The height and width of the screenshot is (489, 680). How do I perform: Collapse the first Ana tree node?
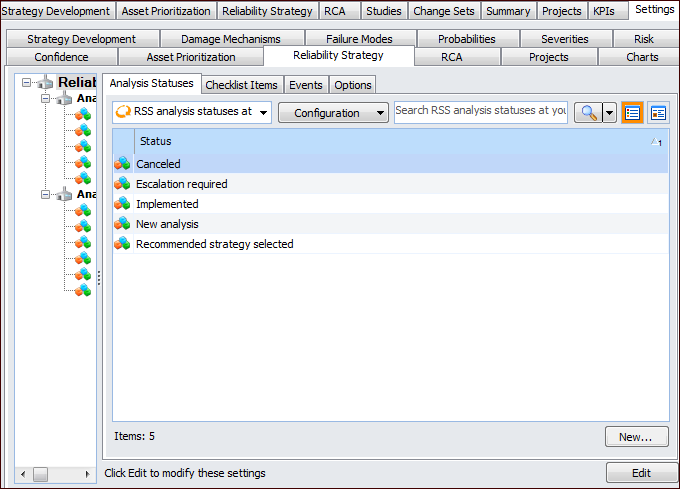(x=46, y=99)
